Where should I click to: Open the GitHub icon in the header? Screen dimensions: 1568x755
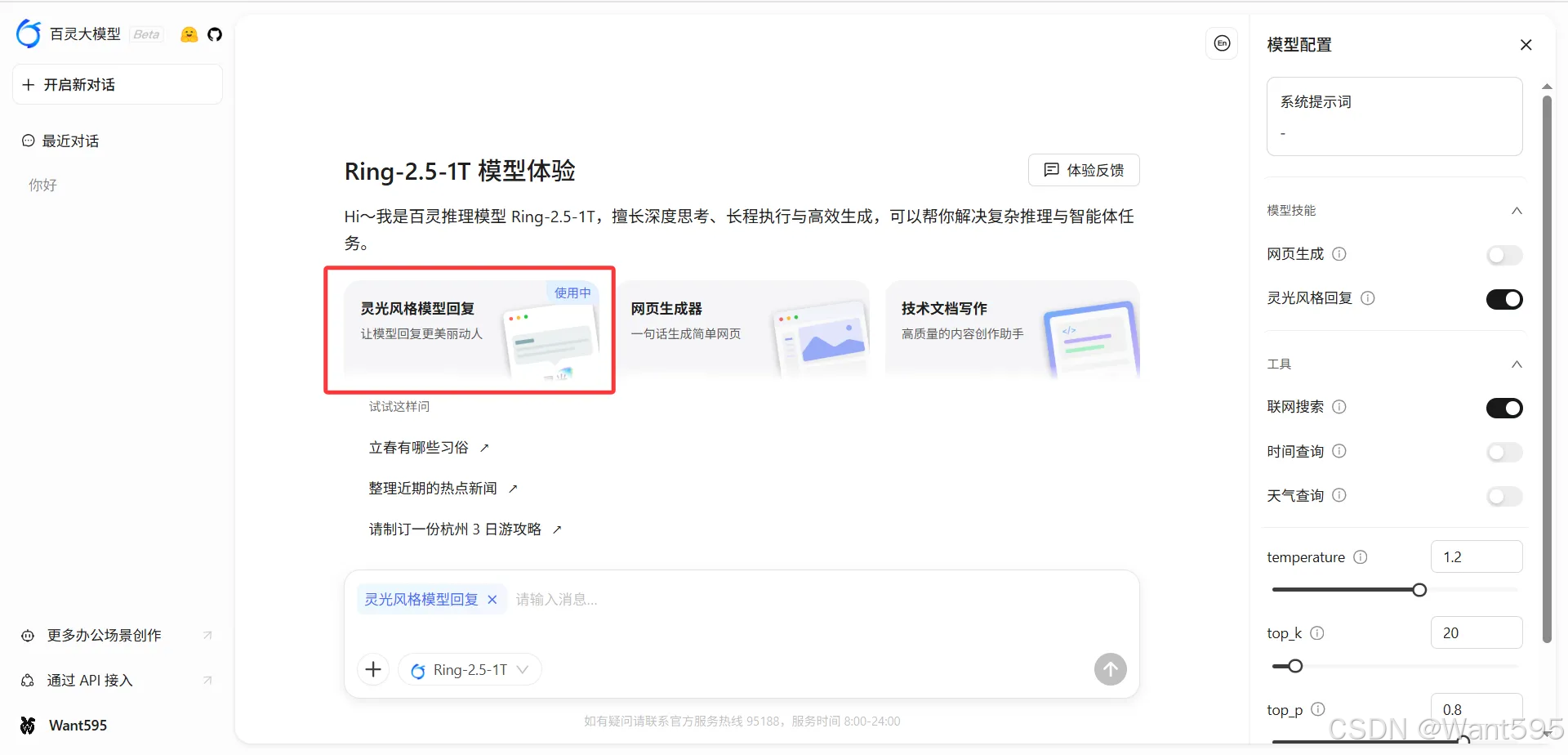click(x=215, y=34)
